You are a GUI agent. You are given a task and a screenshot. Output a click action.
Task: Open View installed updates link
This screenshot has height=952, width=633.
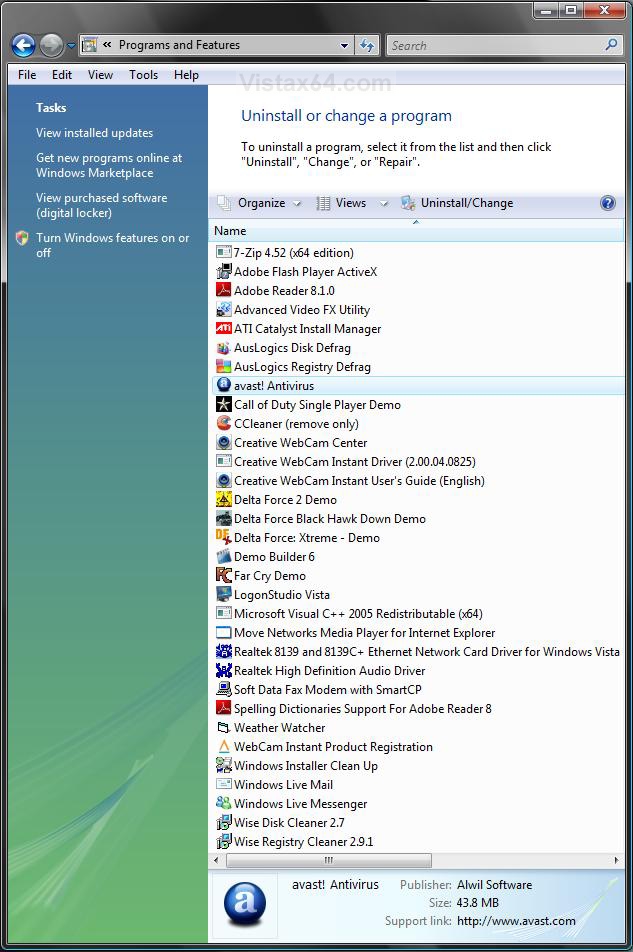[x=94, y=132]
